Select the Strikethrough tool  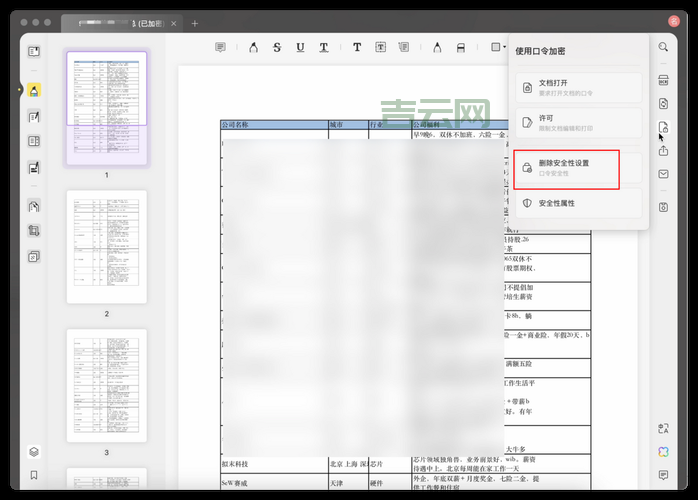coord(277,47)
